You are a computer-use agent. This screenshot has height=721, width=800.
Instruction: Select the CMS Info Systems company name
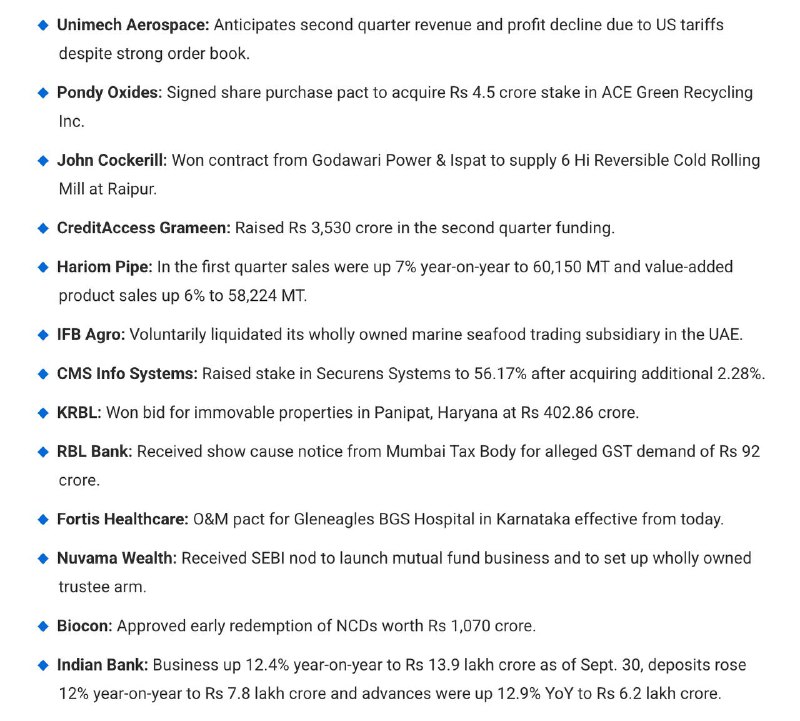tap(127, 374)
